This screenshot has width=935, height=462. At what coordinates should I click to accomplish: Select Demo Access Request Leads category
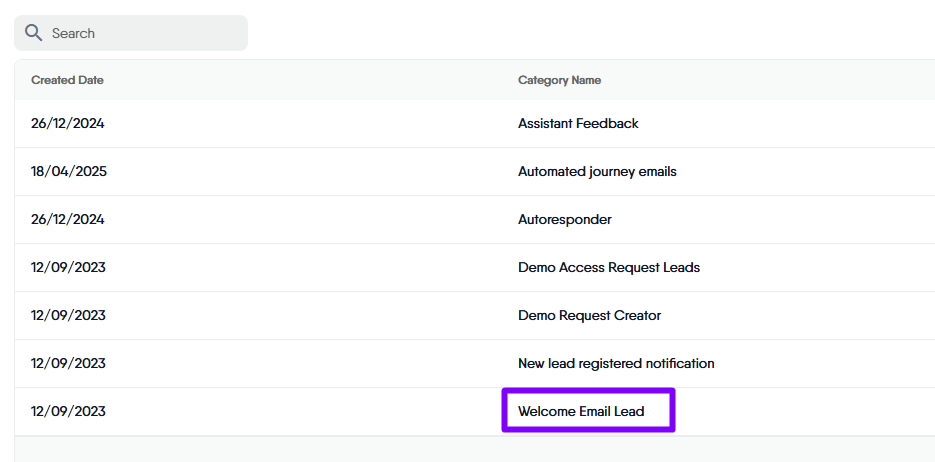608,268
